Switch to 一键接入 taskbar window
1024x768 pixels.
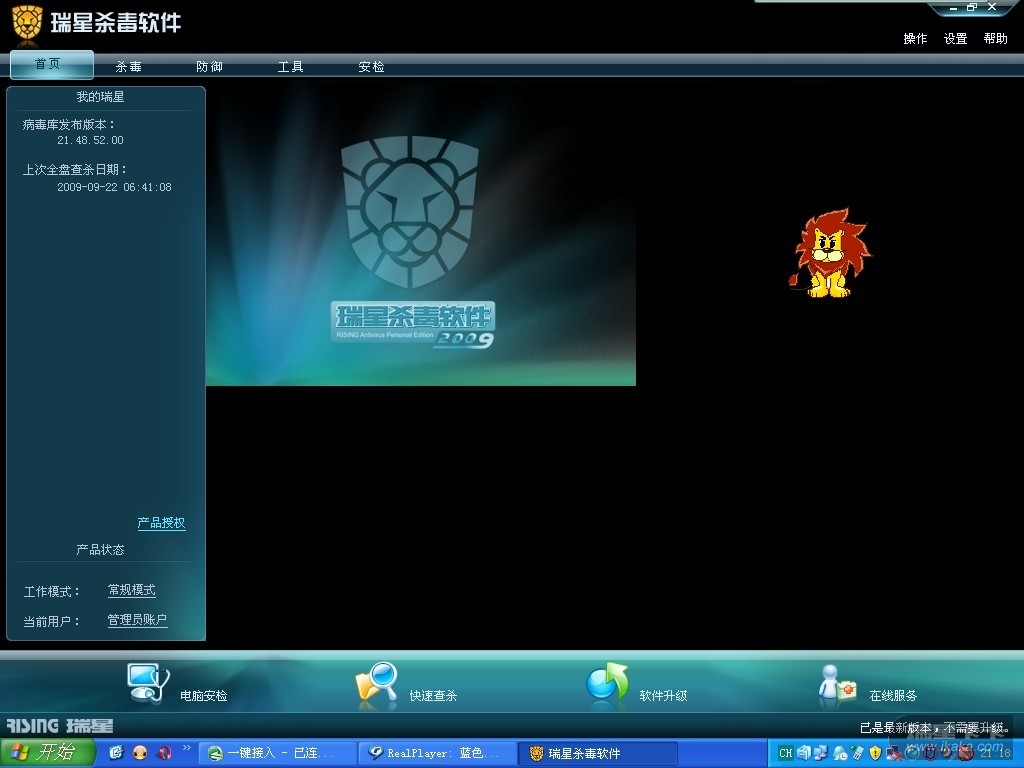pyautogui.click(x=276, y=754)
